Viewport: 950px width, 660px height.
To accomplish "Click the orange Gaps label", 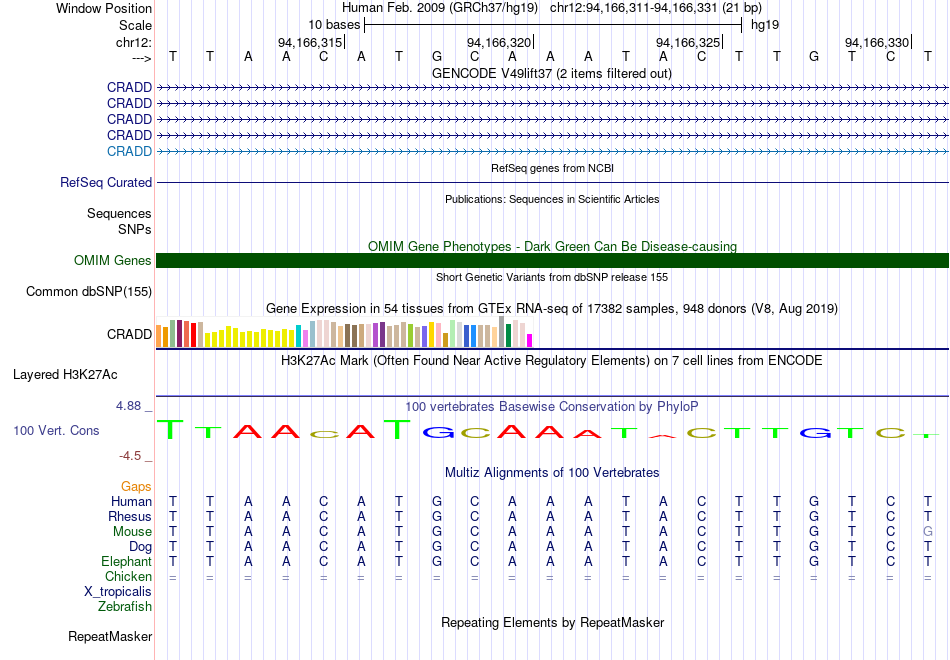I will (x=136, y=487).
